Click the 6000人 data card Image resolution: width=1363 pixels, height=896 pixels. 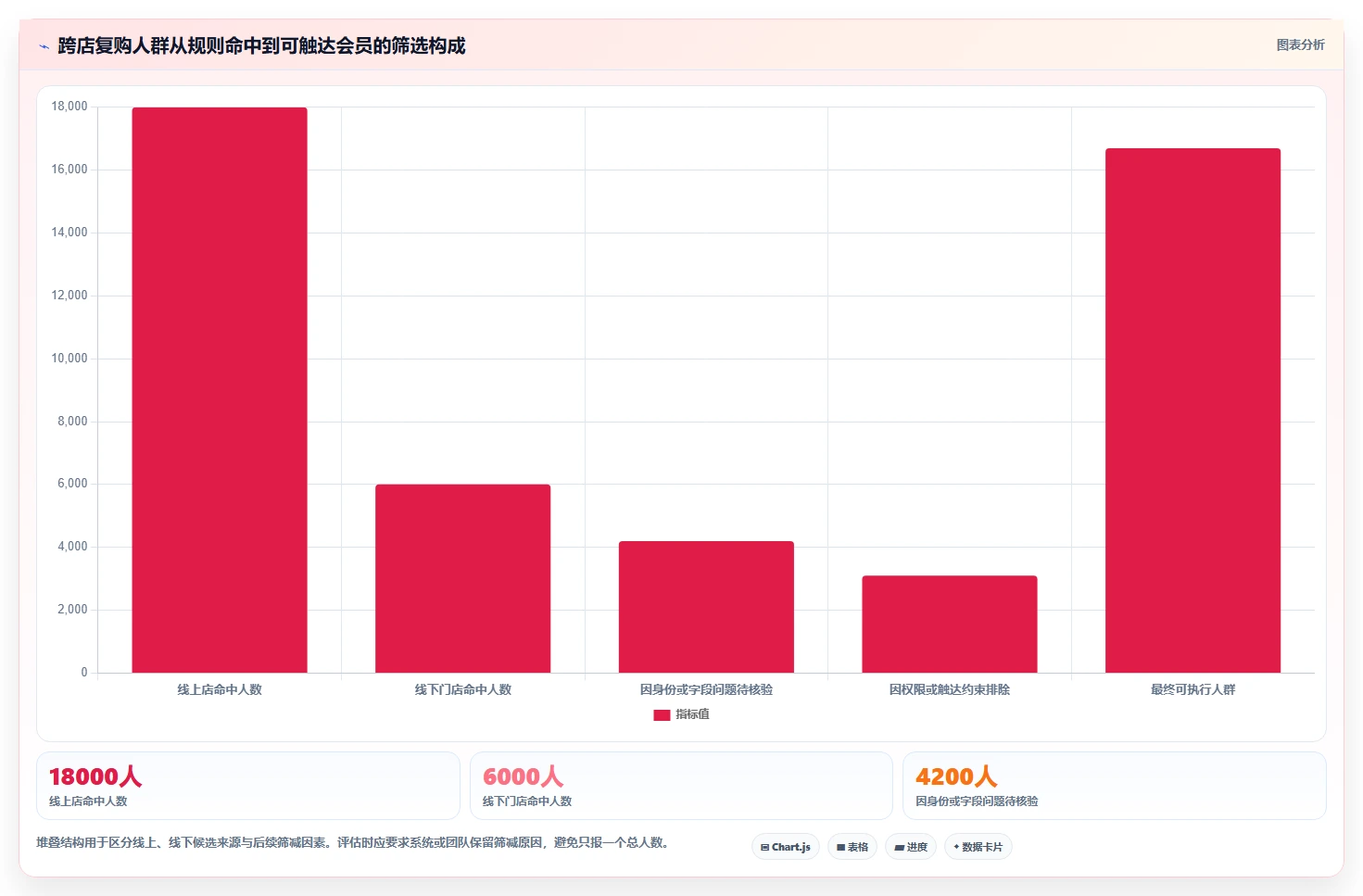click(681, 786)
